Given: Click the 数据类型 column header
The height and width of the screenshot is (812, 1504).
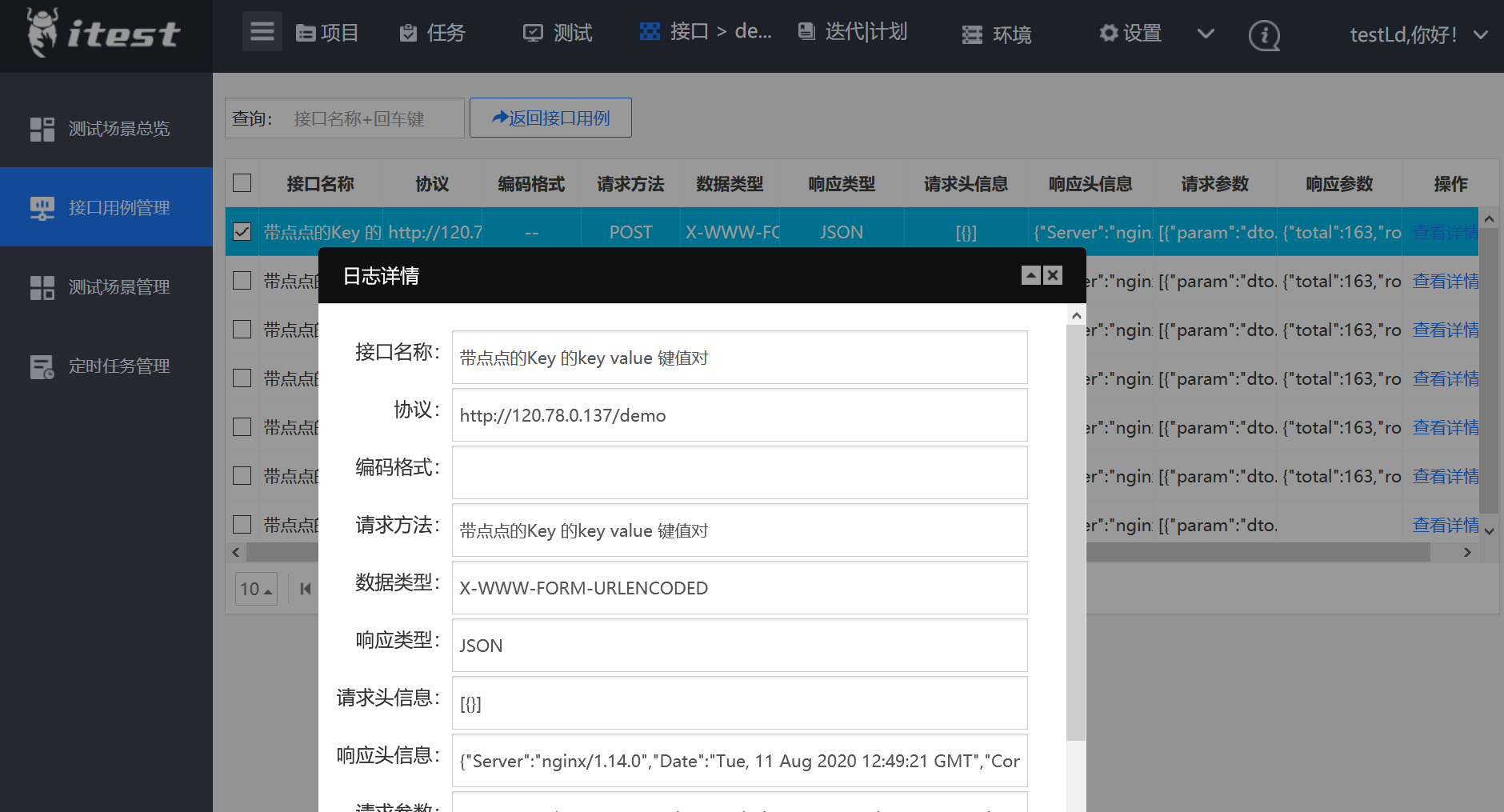Looking at the screenshot, I should [730, 183].
